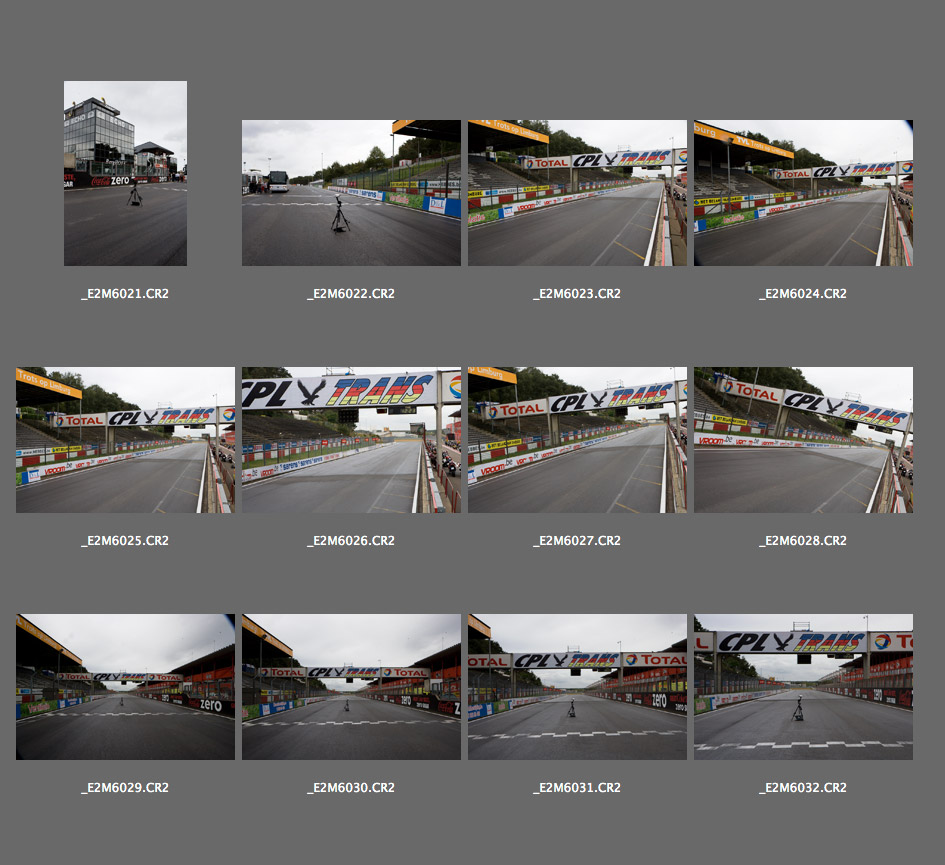The image size is (945, 865).
Task: Click the photo thumbnail for _E2M6027.CR2
Action: 577,440
